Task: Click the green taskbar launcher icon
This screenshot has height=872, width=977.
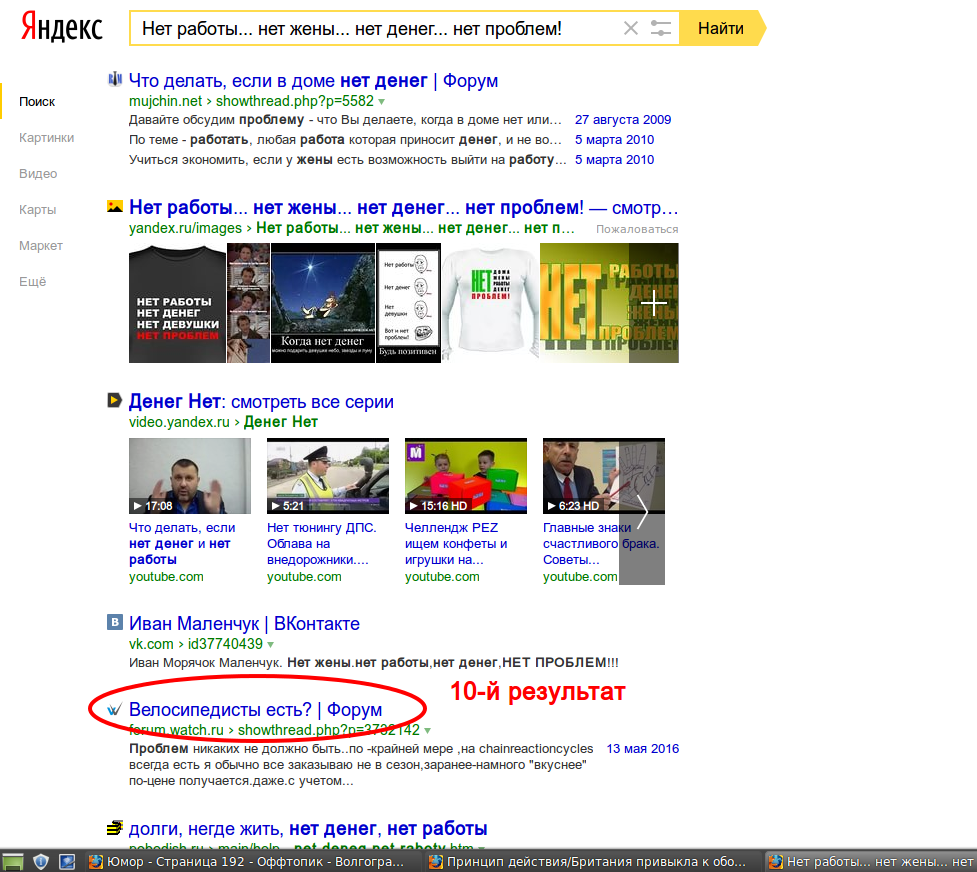Action: [13, 862]
